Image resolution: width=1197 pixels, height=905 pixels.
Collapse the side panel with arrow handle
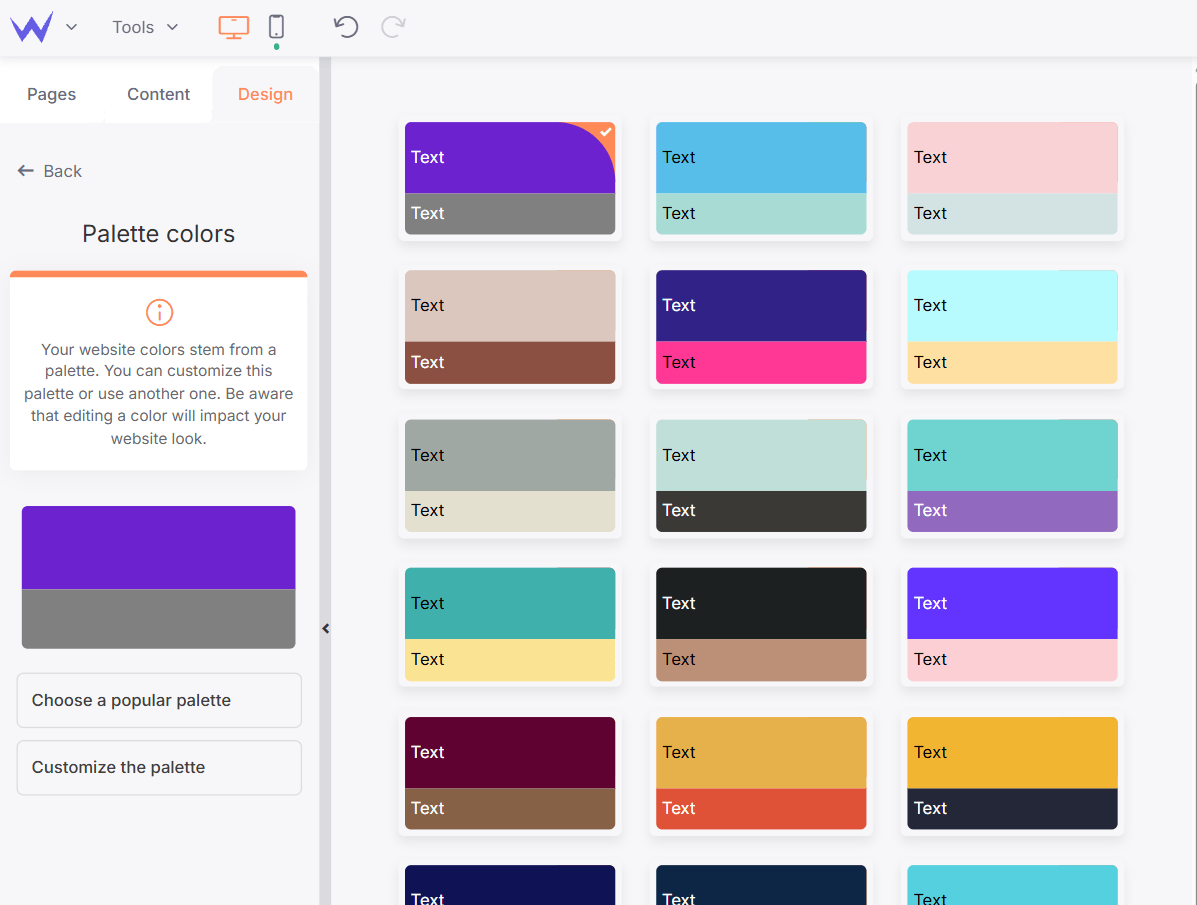326,629
